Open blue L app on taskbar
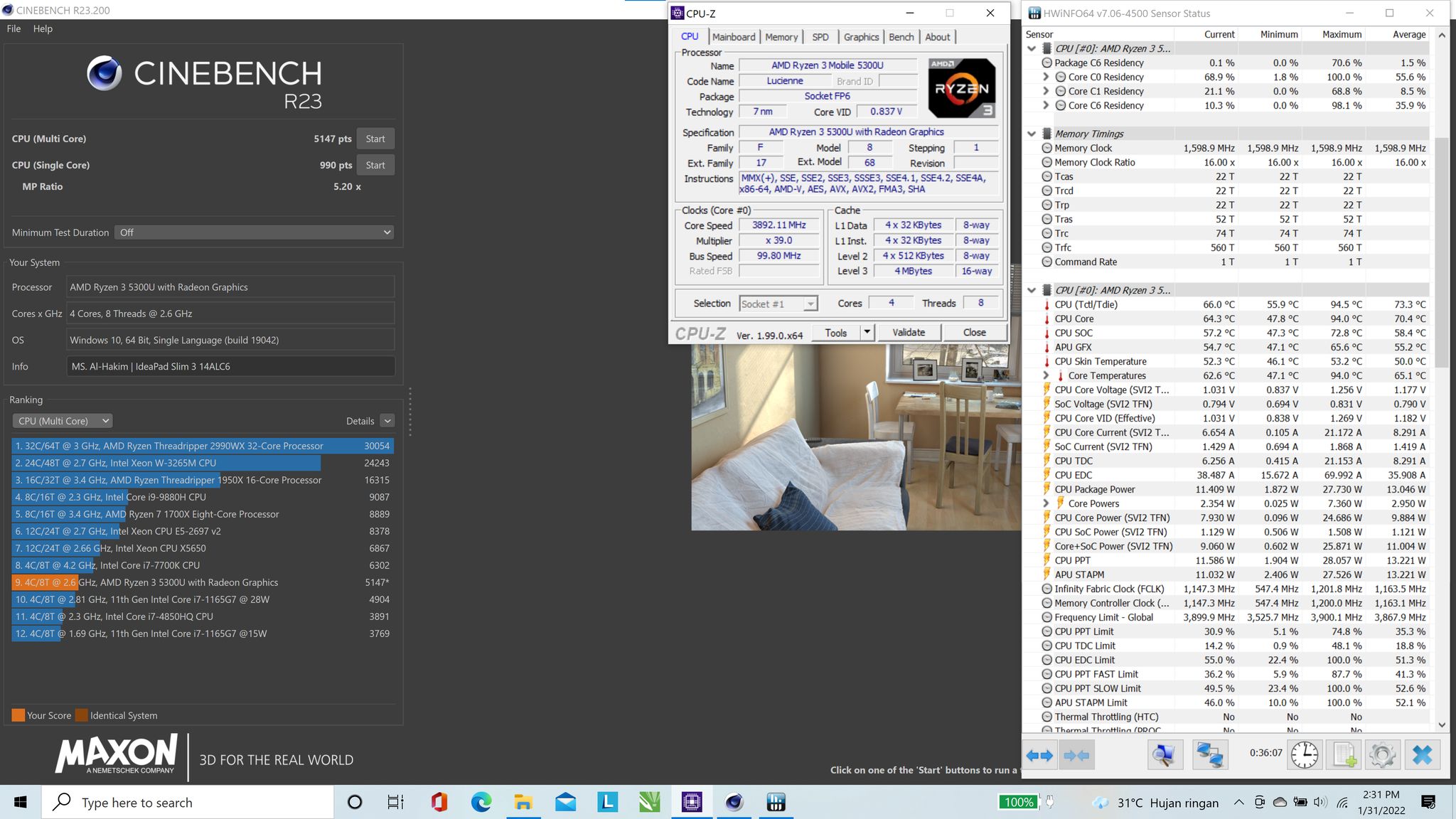 (x=608, y=802)
